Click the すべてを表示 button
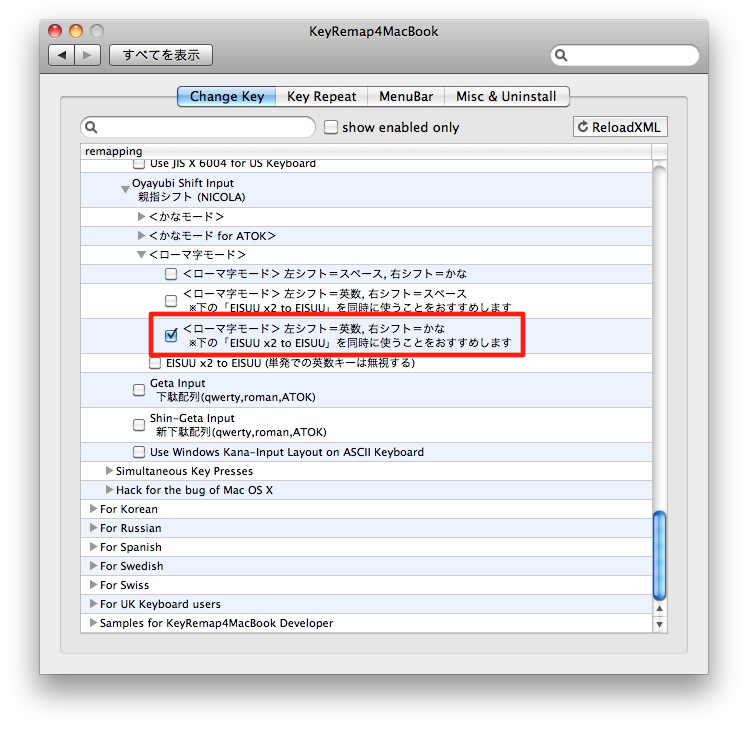Screen dimensions: 748x734 160,55
